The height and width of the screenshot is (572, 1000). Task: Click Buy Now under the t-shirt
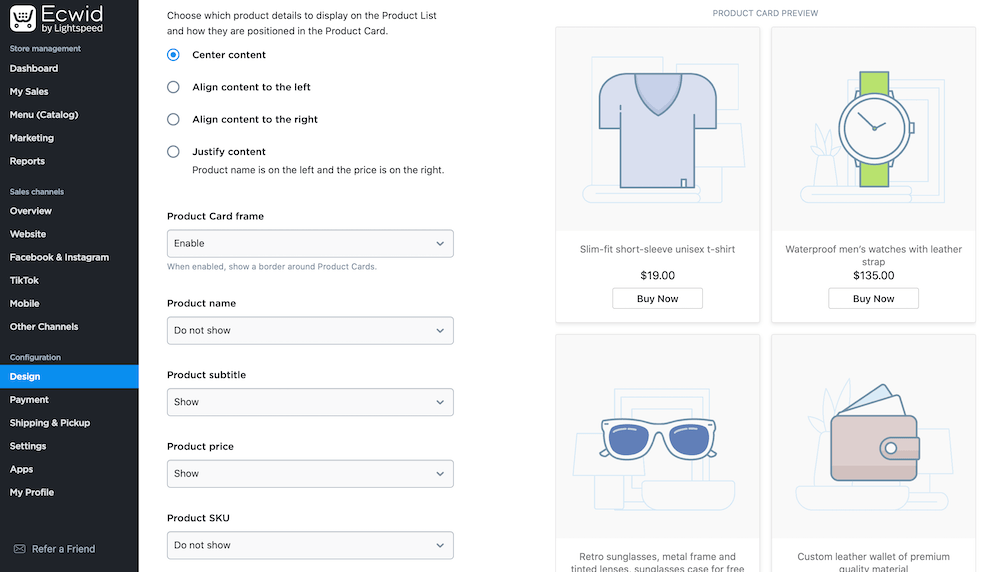[657, 299]
